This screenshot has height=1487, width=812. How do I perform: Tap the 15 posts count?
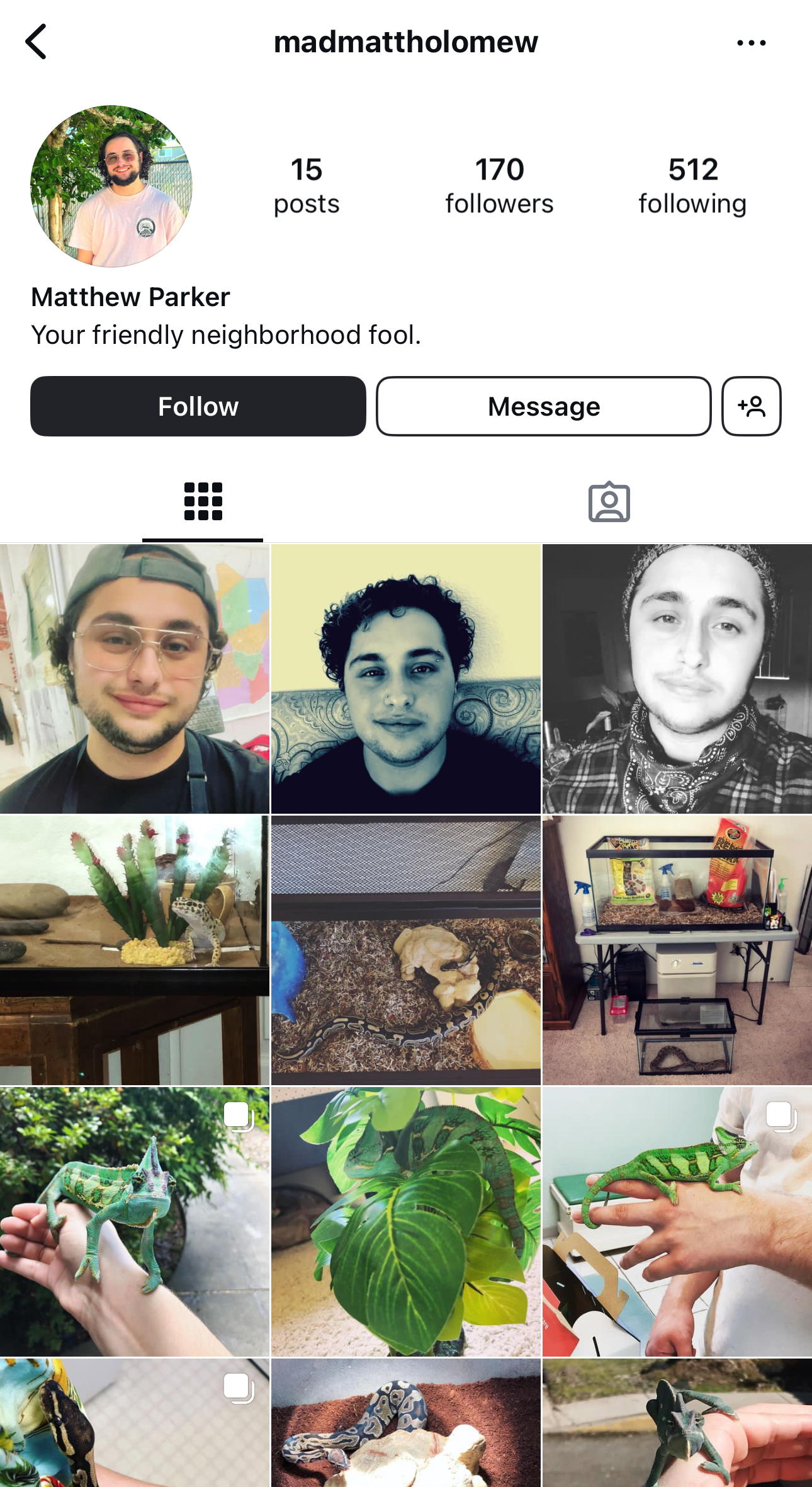coord(307,186)
